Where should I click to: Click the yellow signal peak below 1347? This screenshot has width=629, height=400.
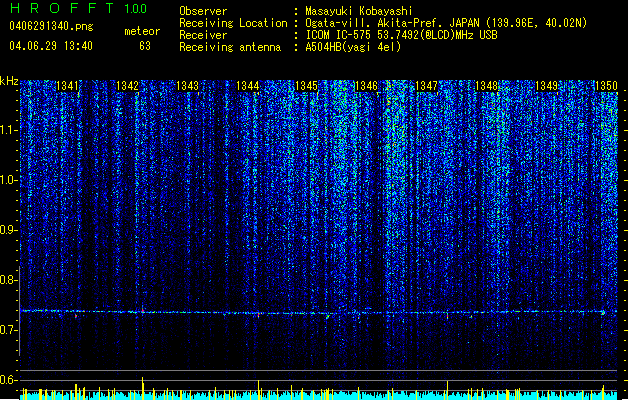point(447,390)
